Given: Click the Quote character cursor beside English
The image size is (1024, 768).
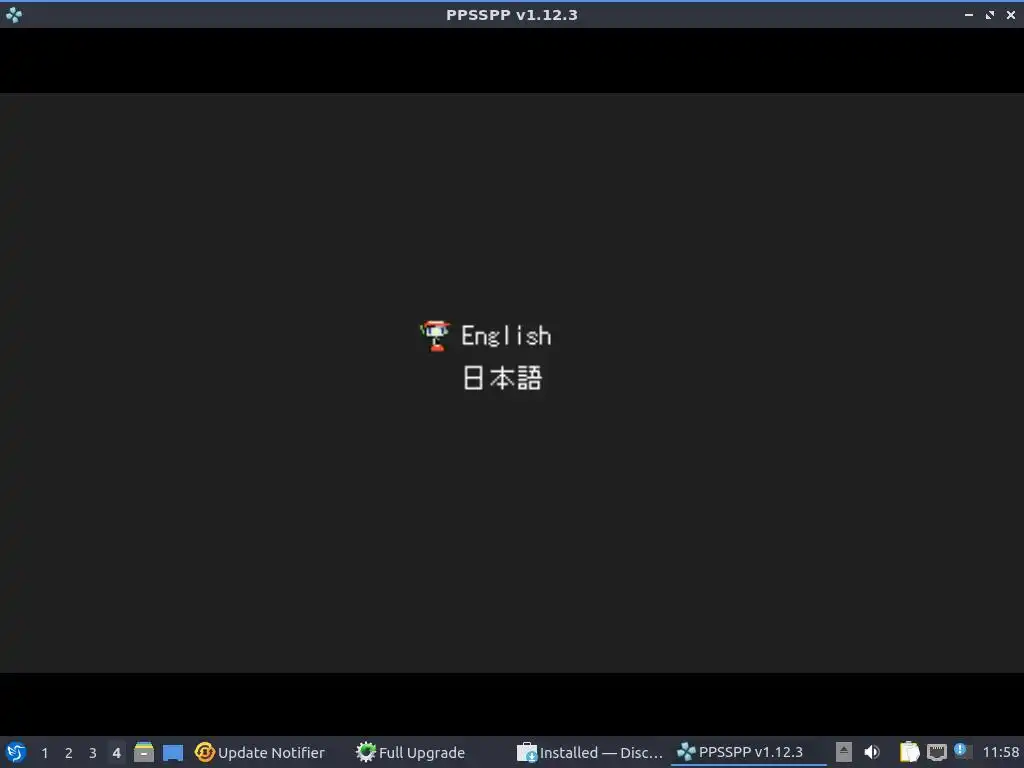Looking at the screenshot, I should pyautogui.click(x=435, y=336).
